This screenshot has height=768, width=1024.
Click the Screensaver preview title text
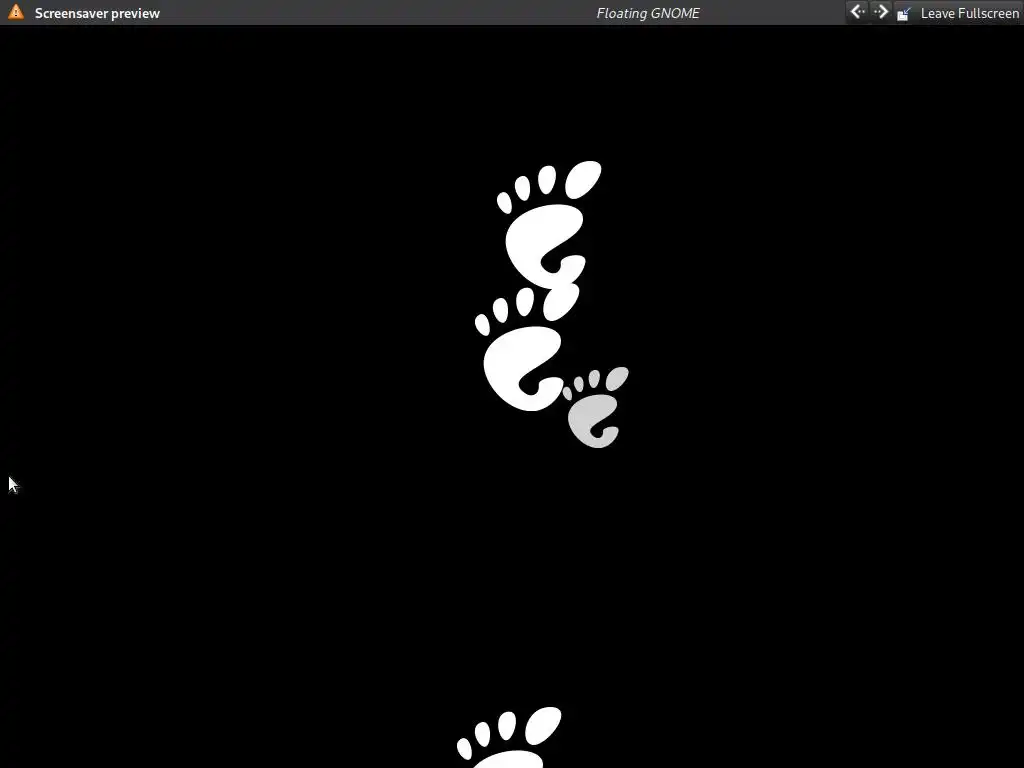point(97,13)
